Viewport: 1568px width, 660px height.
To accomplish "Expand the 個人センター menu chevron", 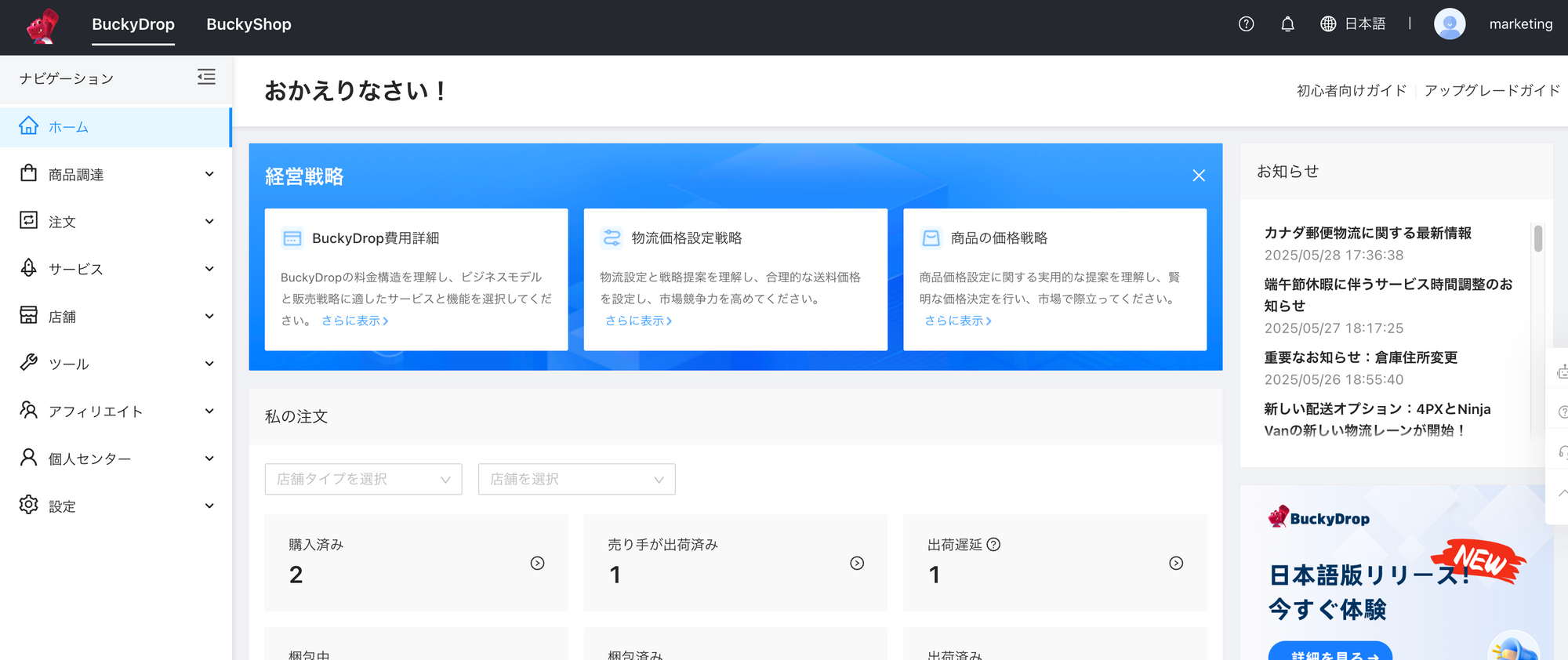I will point(209,459).
